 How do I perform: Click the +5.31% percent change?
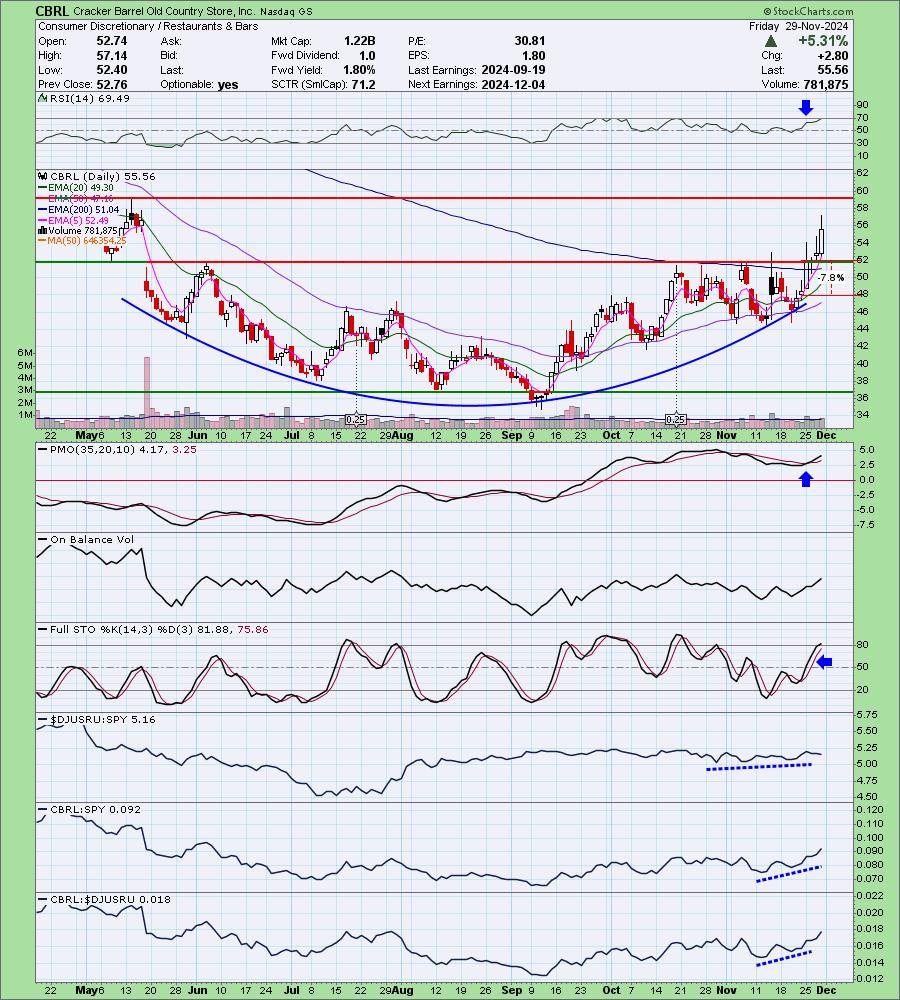(x=823, y=41)
